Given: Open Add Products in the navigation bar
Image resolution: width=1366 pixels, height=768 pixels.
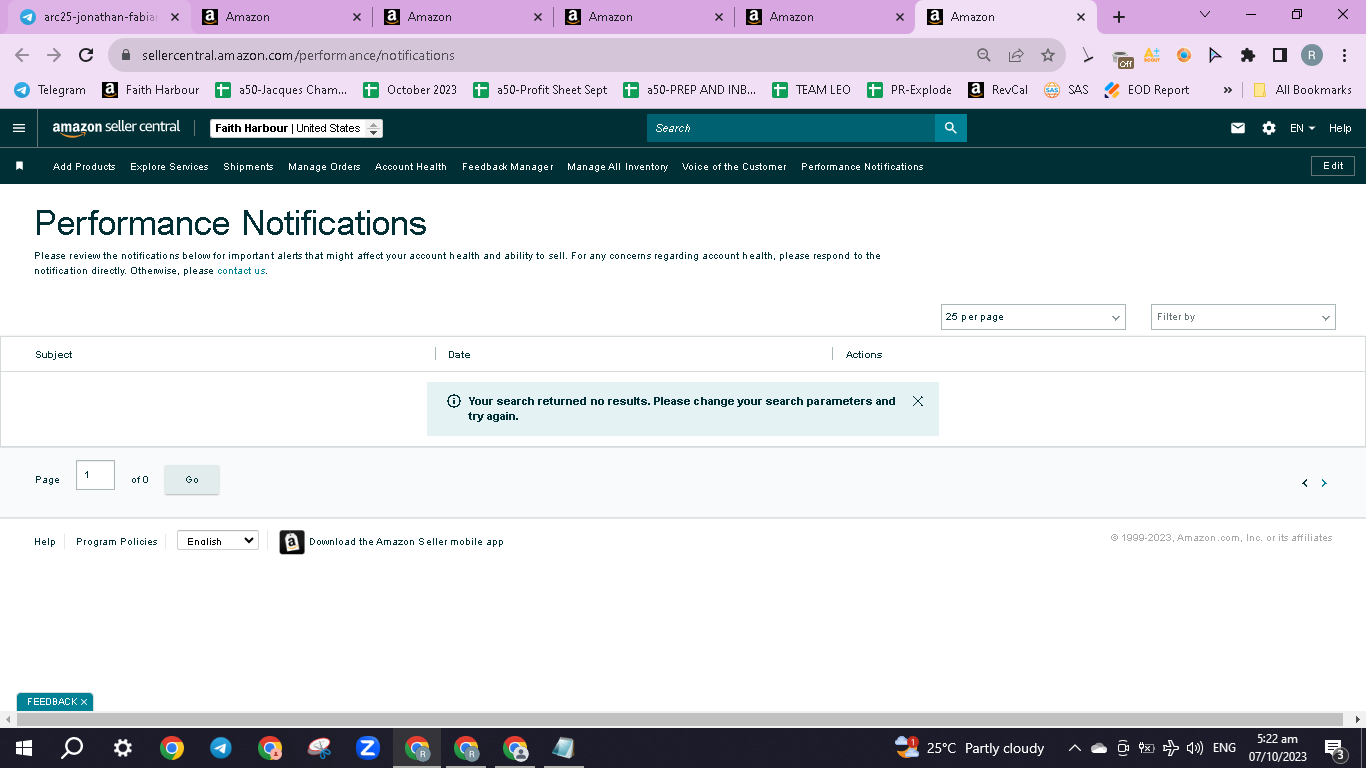Looking at the screenshot, I should pyautogui.click(x=84, y=167).
